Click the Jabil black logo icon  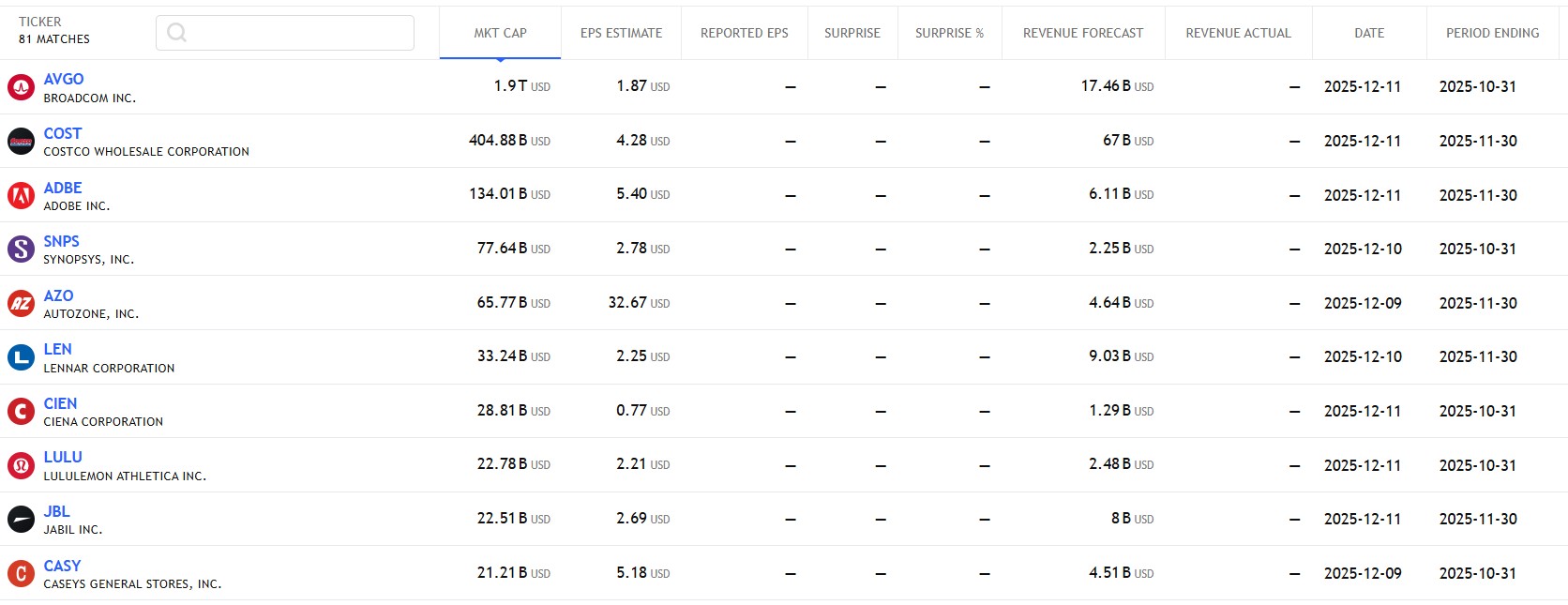coord(21,520)
